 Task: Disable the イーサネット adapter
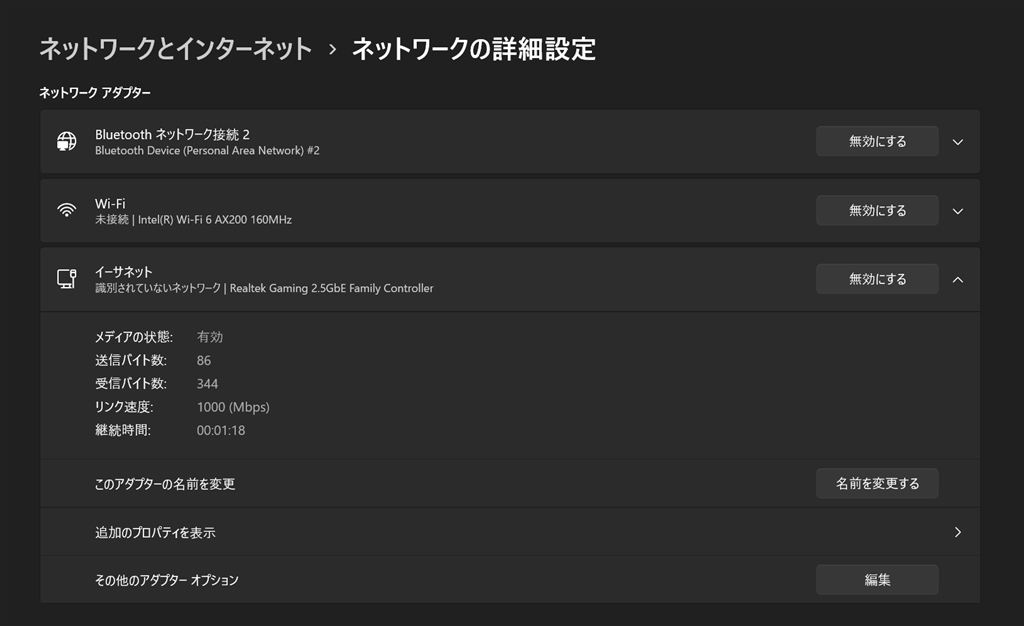[x=877, y=280]
